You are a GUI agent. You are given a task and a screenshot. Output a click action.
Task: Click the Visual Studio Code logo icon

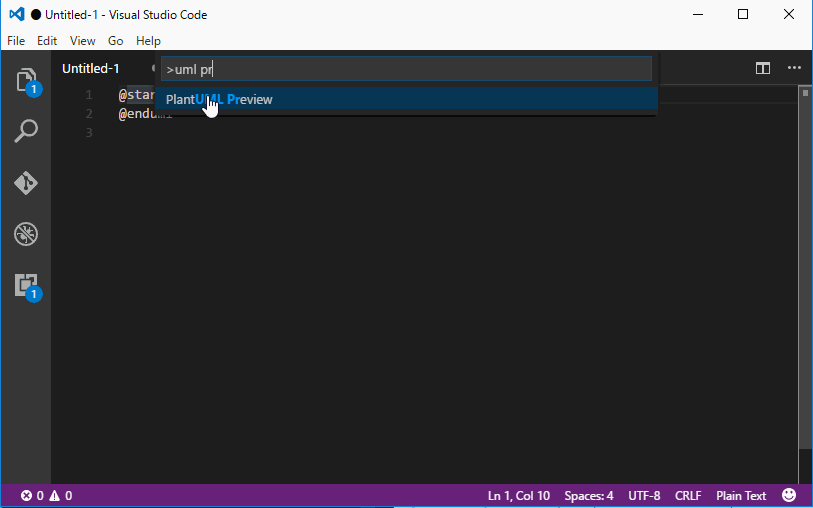[x=17, y=15]
